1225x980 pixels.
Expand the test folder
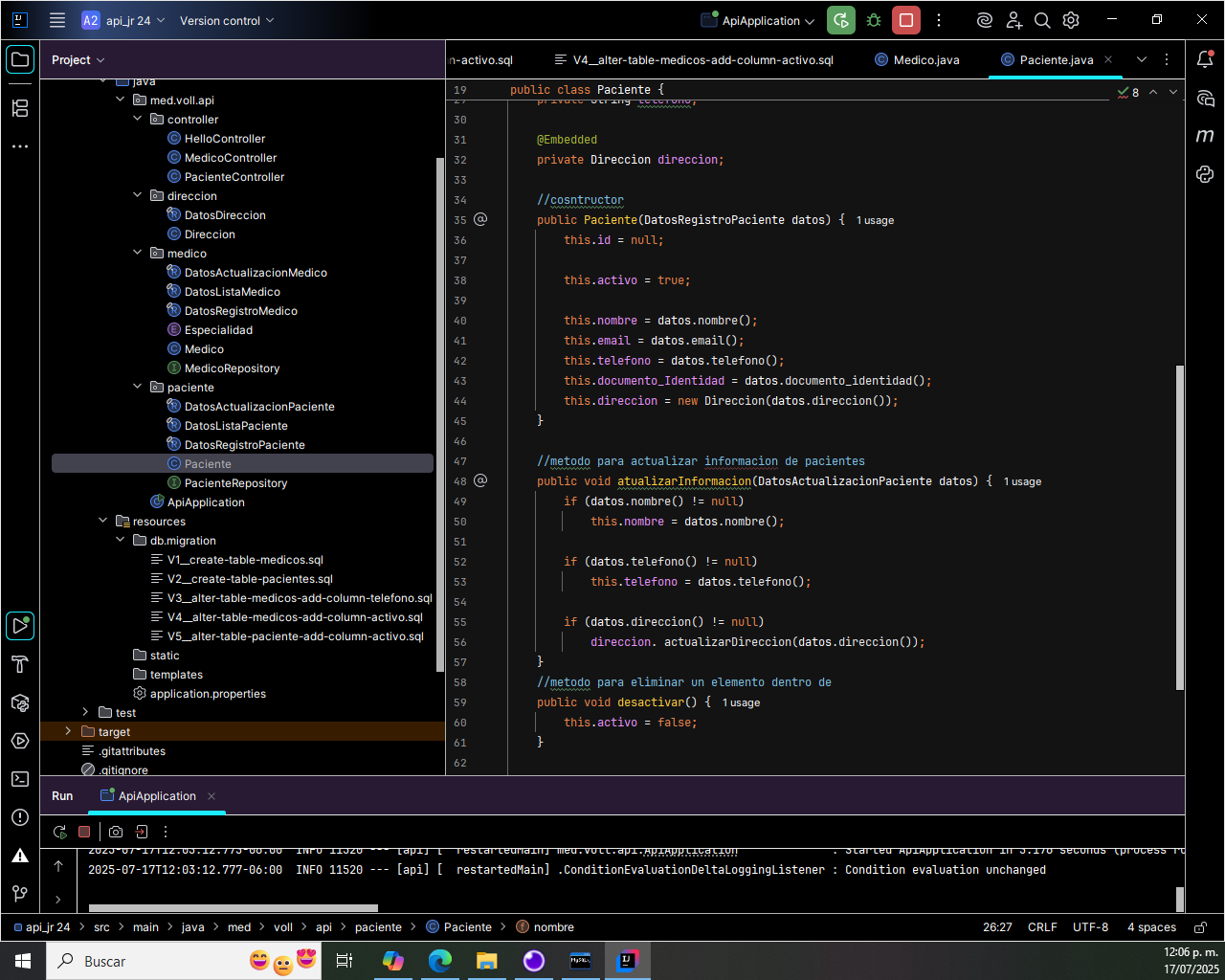click(85, 712)
